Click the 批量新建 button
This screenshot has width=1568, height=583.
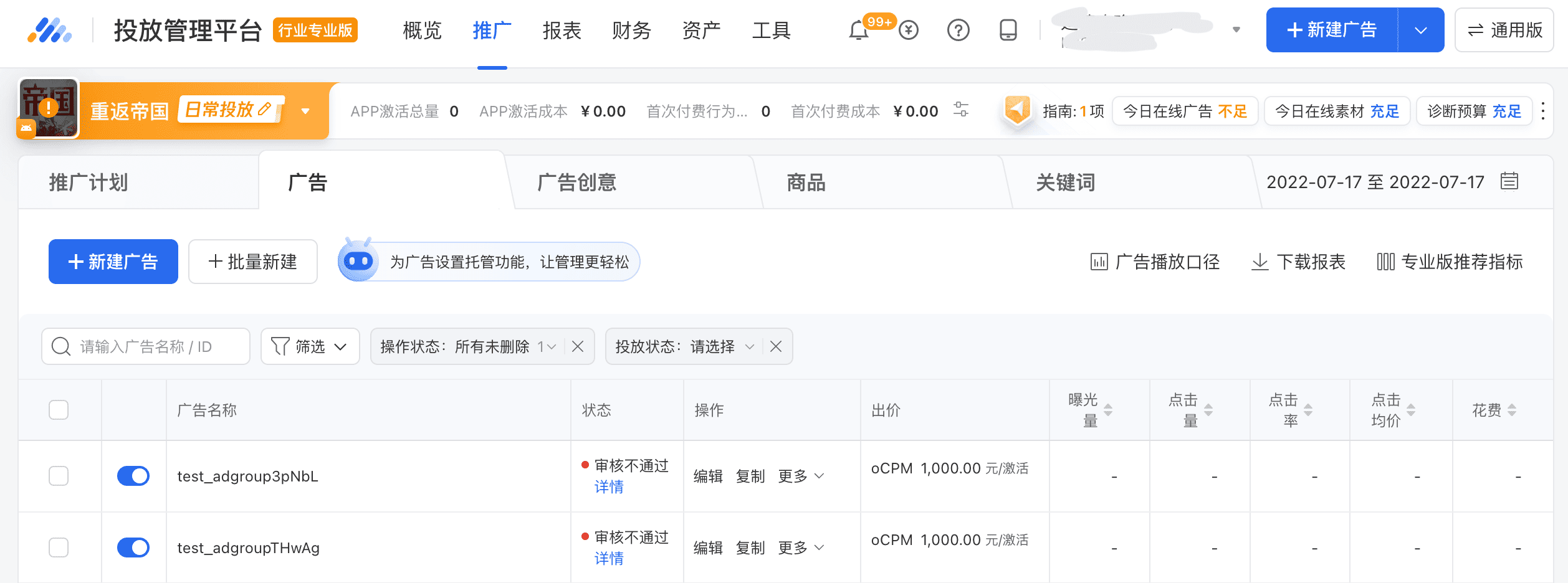pos(252,262)
